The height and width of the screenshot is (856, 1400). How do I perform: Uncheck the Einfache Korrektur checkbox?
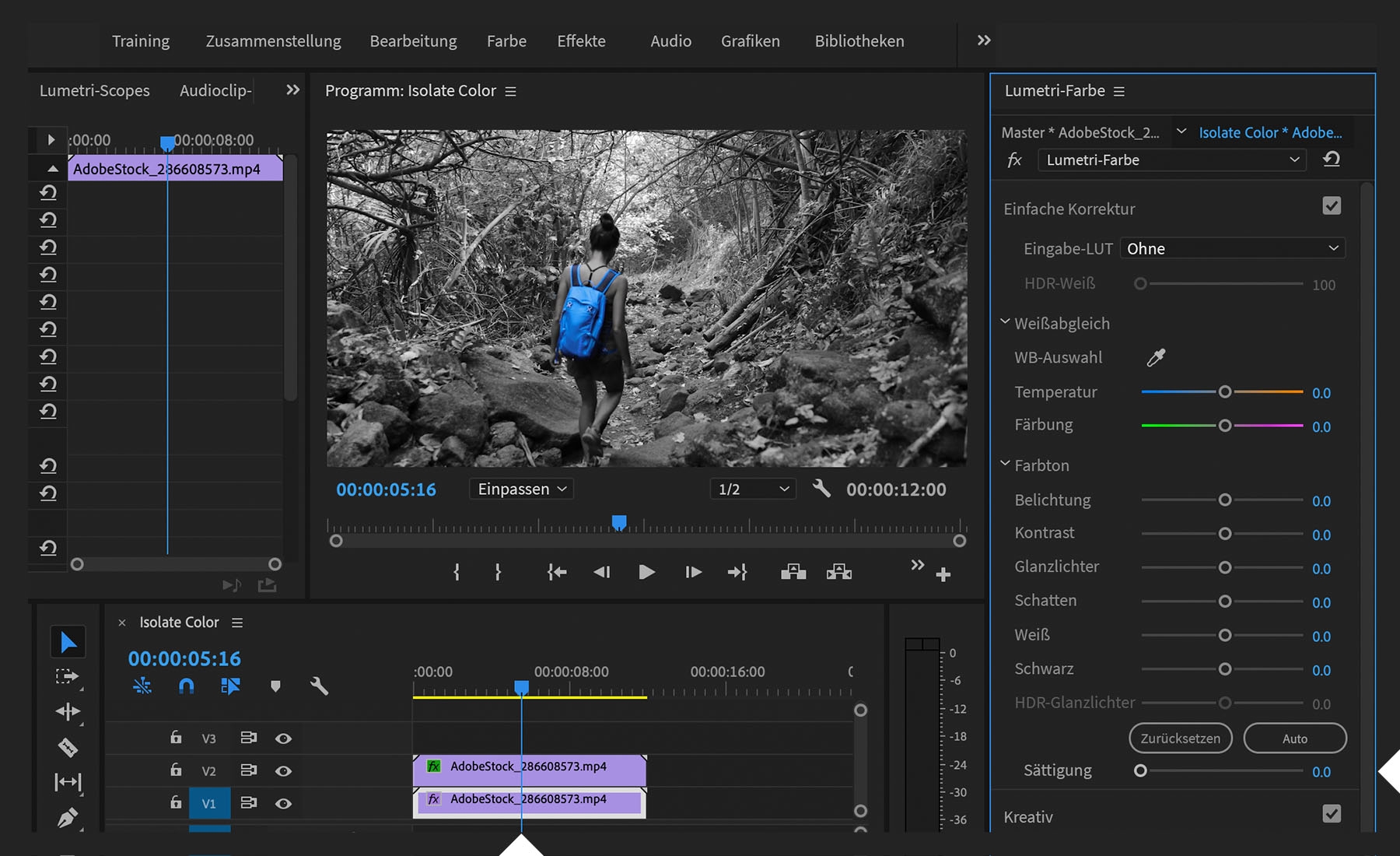1332,205
